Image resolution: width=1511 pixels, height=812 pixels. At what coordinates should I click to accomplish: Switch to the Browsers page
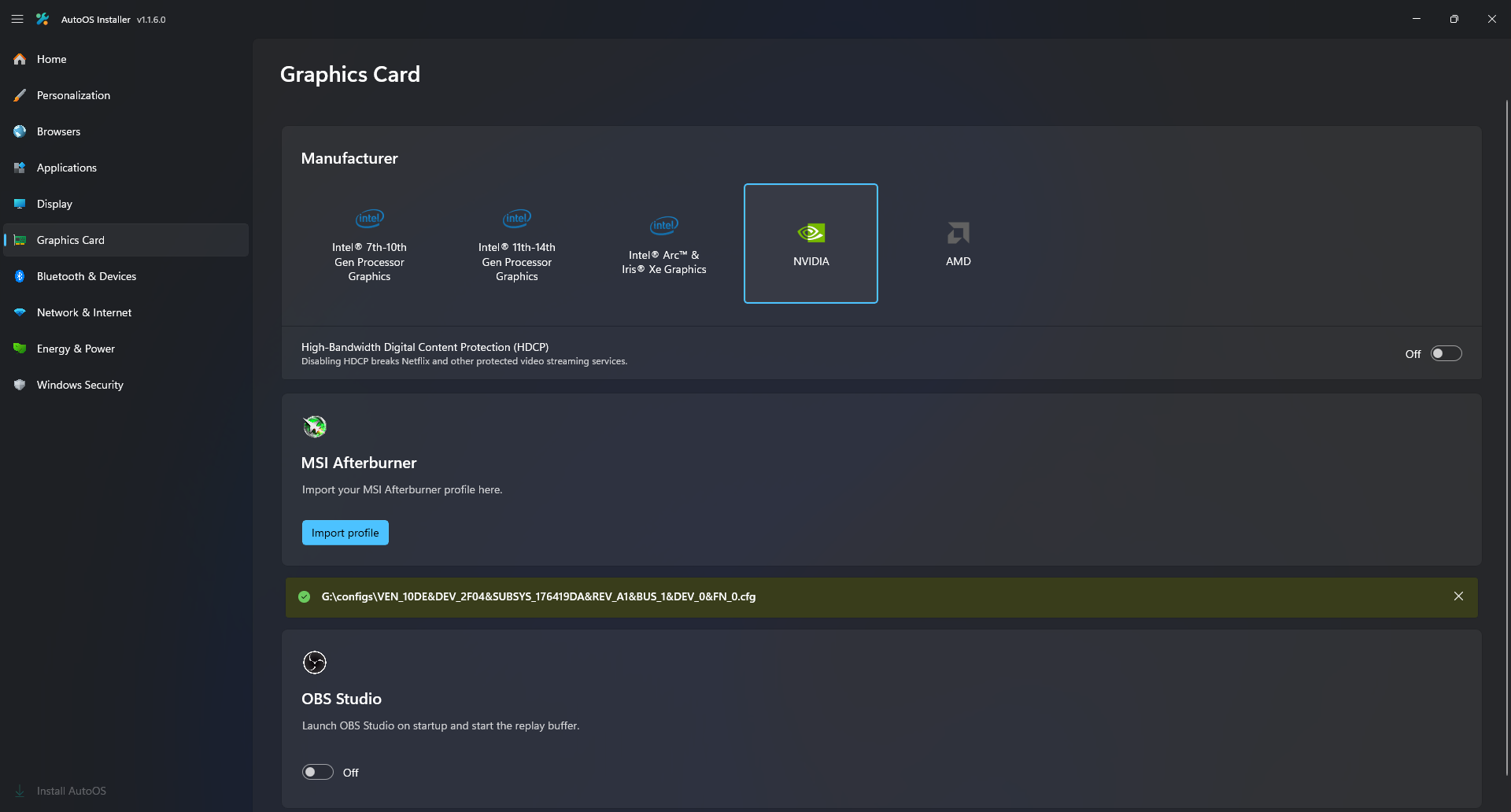(x=126, y=131)
